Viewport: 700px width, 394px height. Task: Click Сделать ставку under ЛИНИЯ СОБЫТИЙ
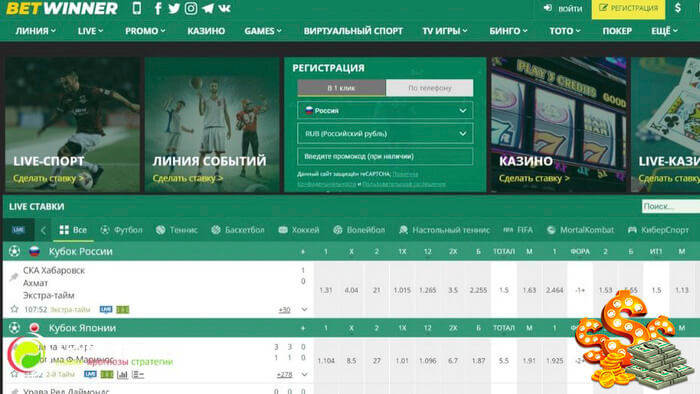click(x=188, y=178)
